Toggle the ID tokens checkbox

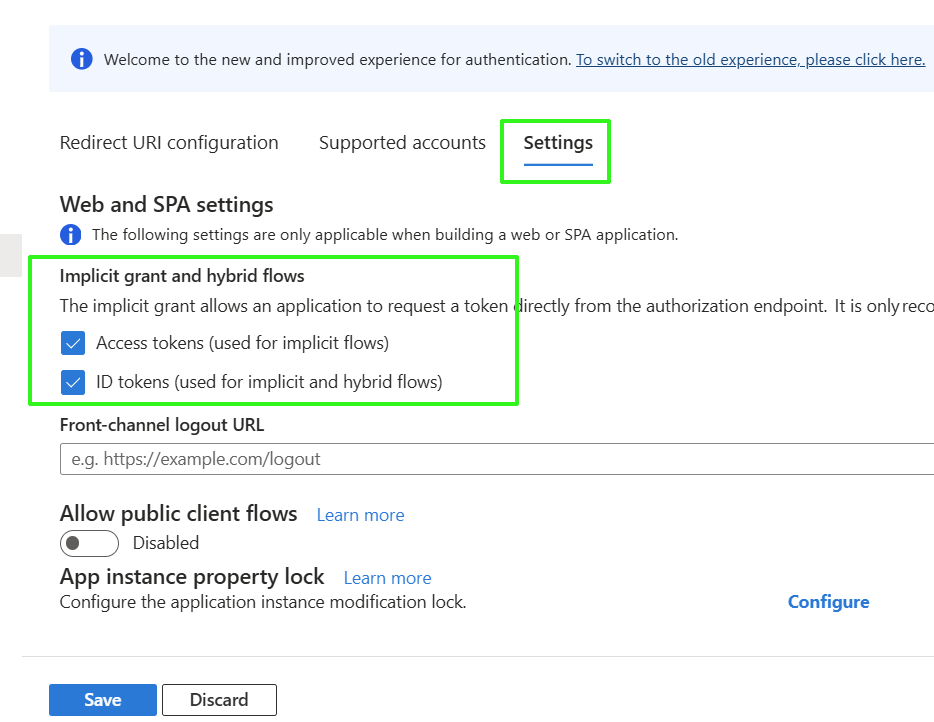tap(73, 382)
